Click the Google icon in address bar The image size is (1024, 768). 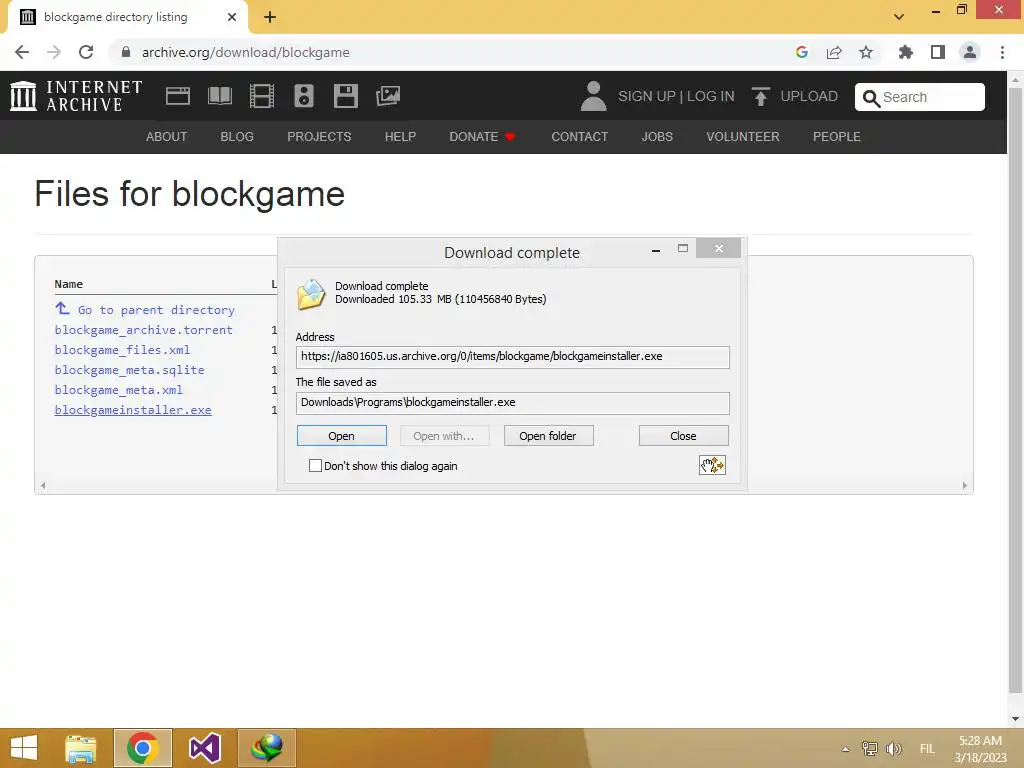click(802, 52)
